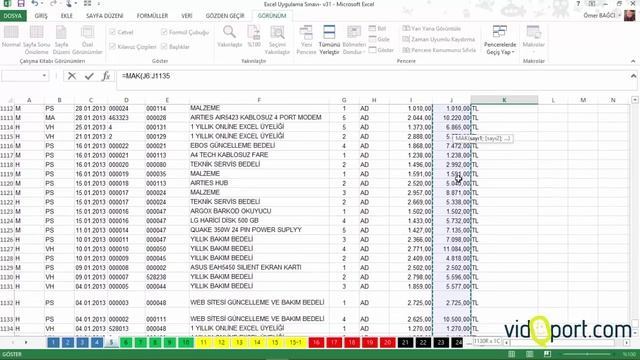640x360 pixels.
Task: Select the green sheet tab 10
Action: 186,342
